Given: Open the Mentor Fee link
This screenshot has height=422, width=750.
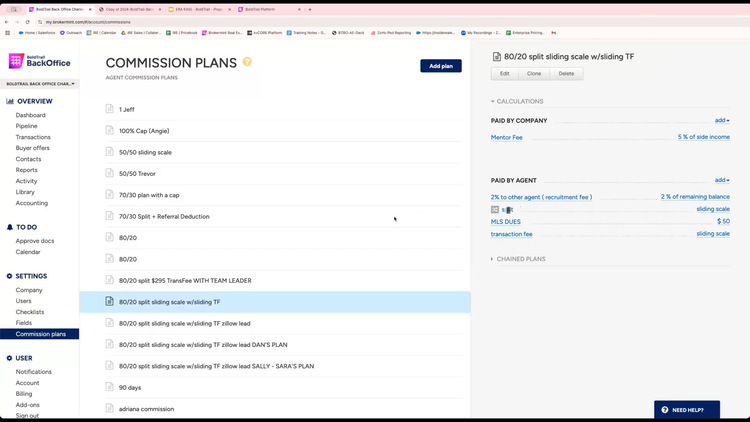Looking at the screenshot, I should pyautogui.click(x=507, y=138).
